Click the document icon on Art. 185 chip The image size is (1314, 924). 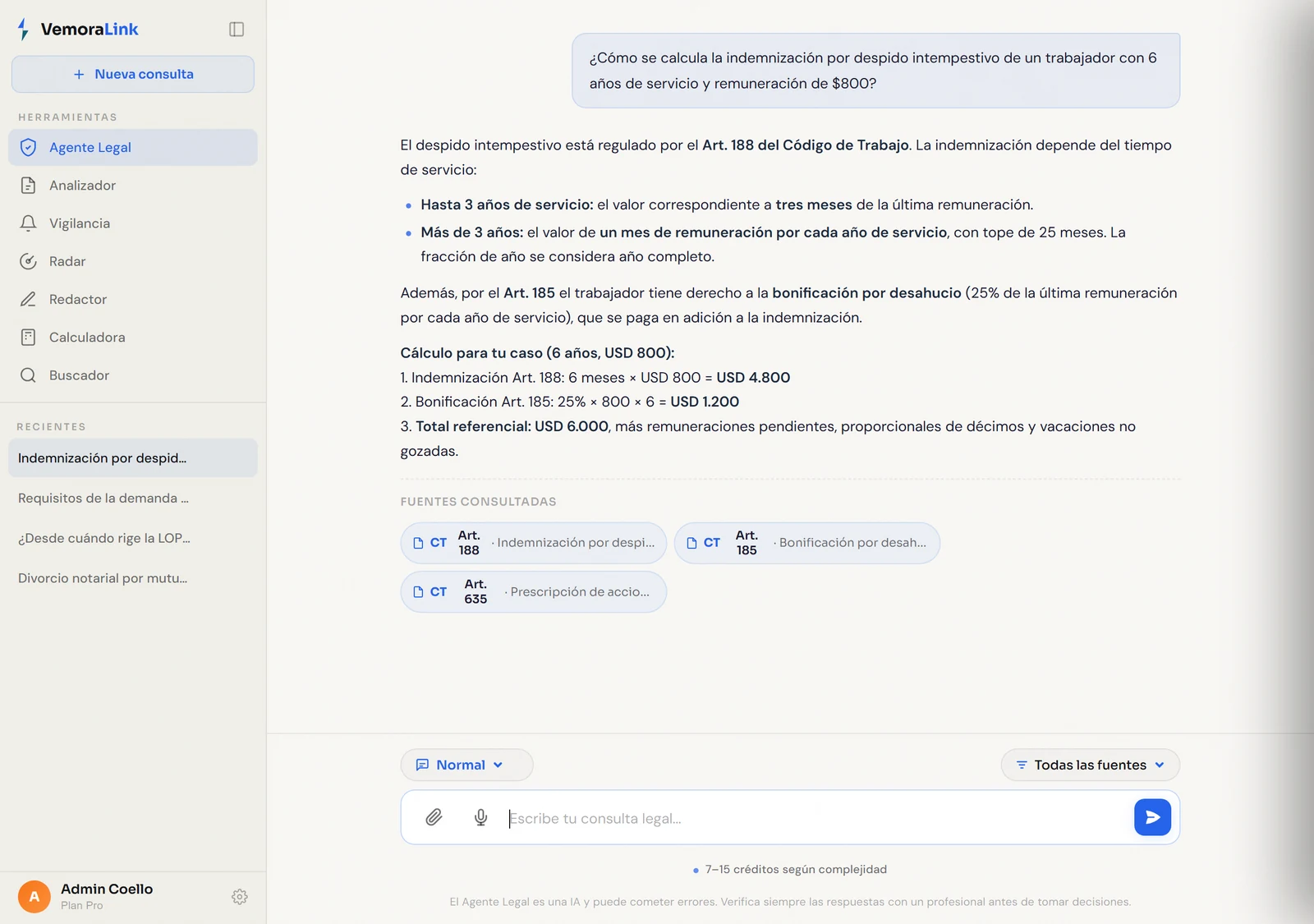pos(691,543)
